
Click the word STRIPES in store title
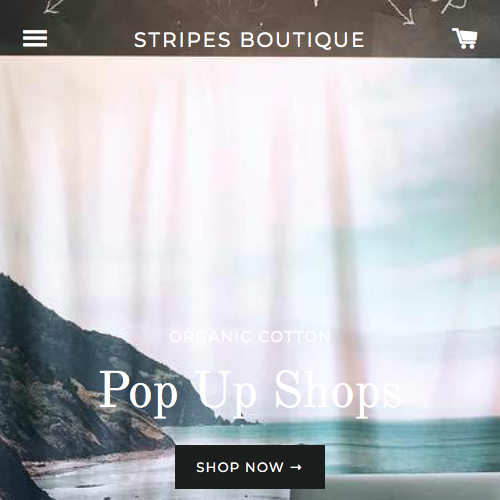point(182,40)
